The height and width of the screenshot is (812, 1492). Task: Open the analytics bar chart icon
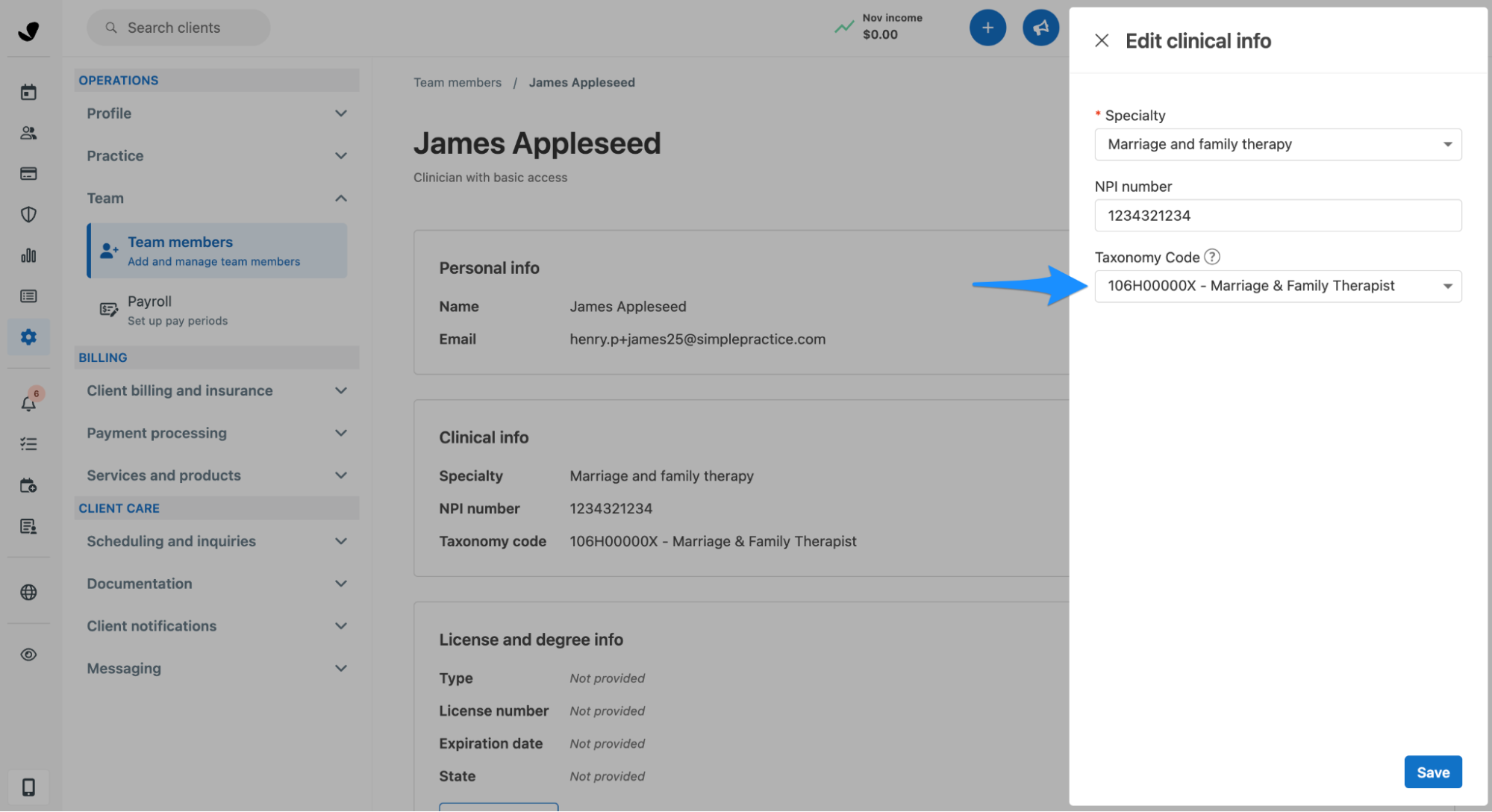[x=28, y=256]
